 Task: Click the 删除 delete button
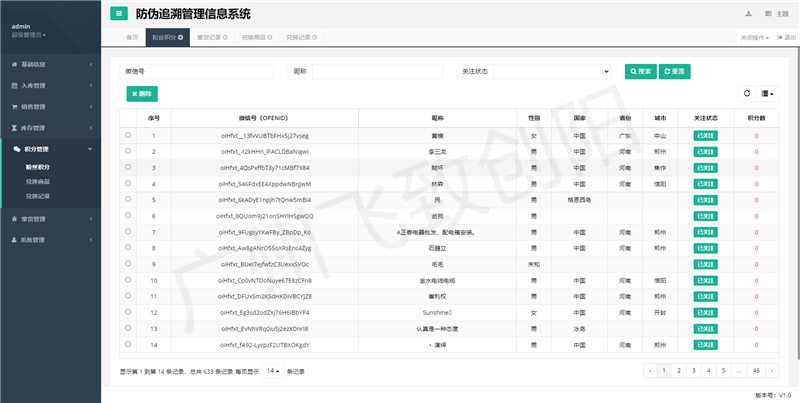[x=142, y=93]
